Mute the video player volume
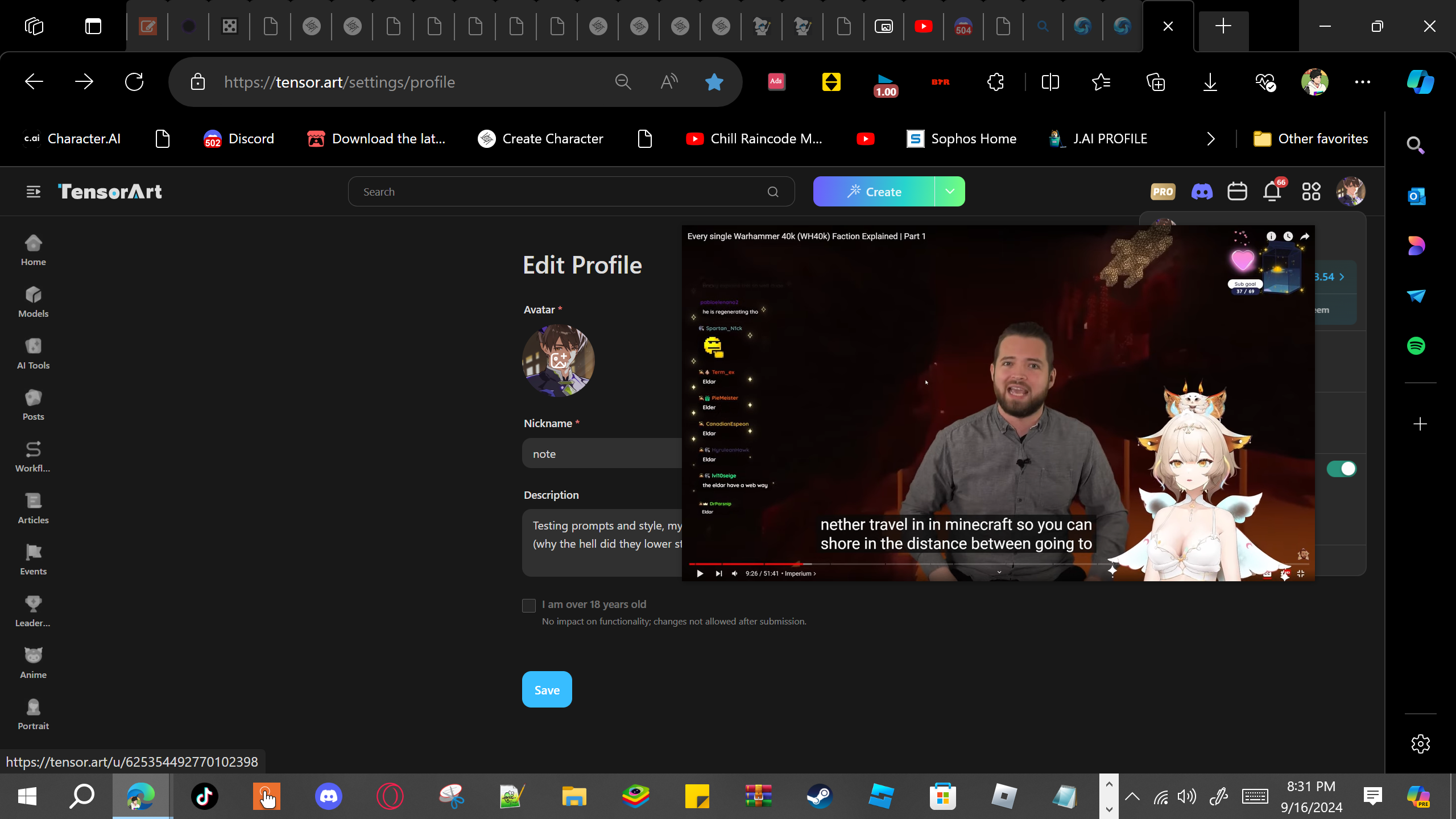Screen dimensions: 1456x819 coord(735,573)
